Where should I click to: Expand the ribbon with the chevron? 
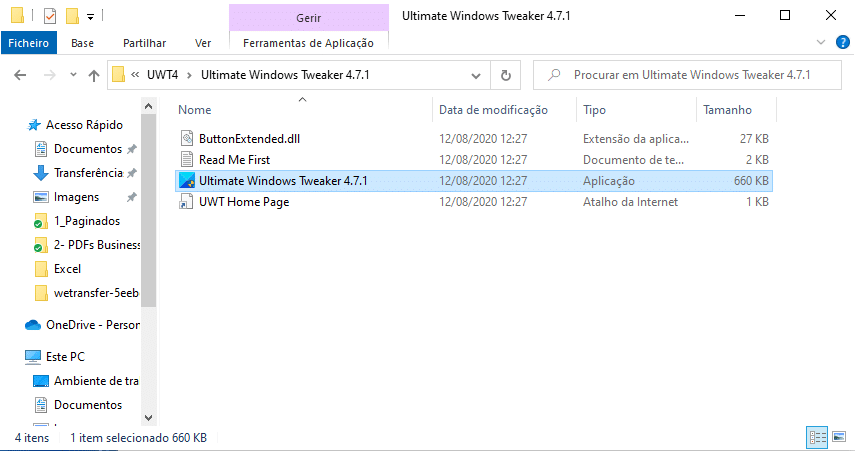tap(821, 42)
